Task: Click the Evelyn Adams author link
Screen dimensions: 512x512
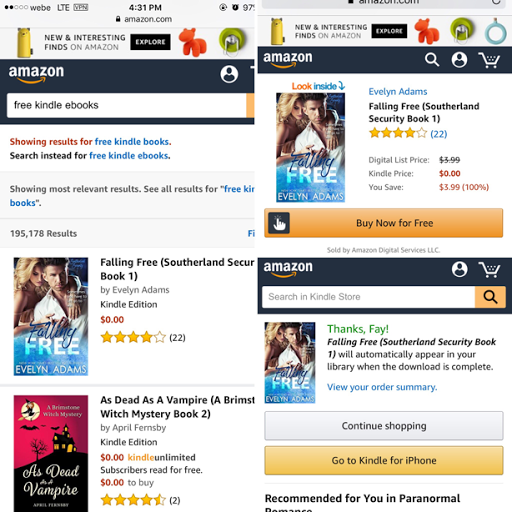Action: coord(398,91)
